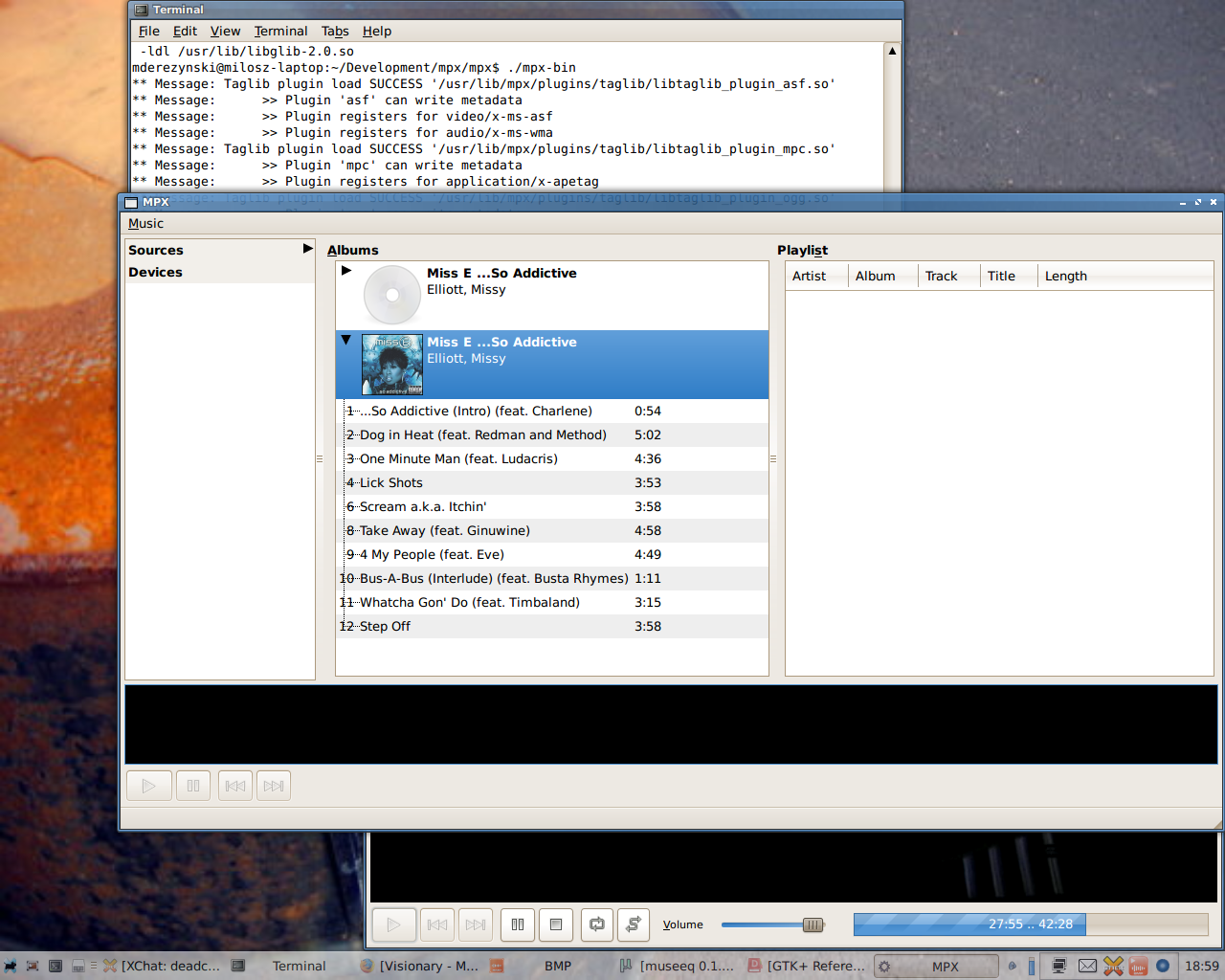Click the blue circle tray icon

[1163, 966]
